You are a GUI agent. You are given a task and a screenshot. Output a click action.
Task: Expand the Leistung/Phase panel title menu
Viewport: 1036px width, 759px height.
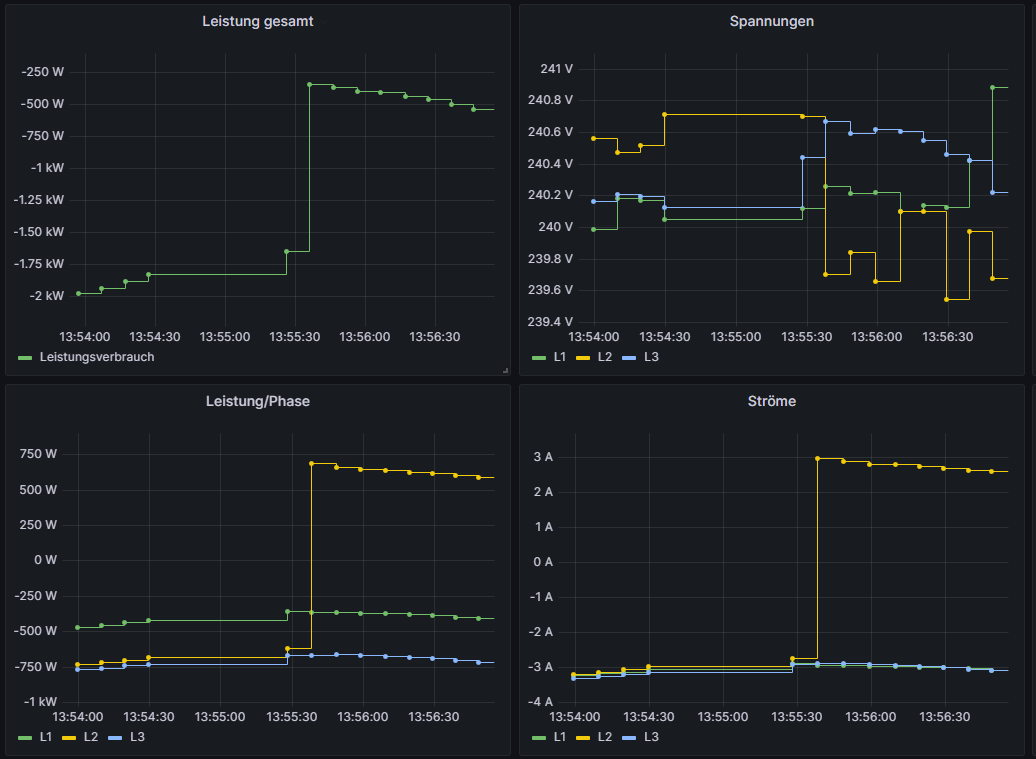(258, 401)
